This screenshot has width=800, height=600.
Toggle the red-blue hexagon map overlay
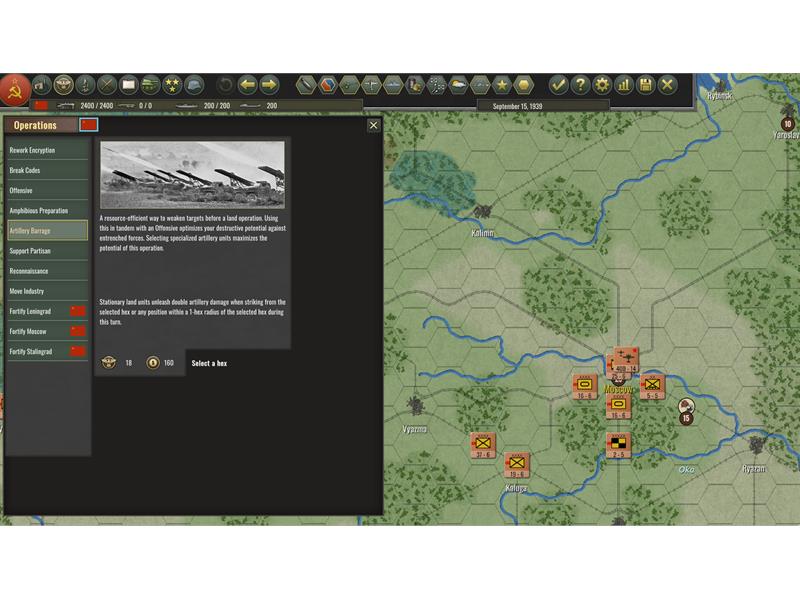(328, 85)
